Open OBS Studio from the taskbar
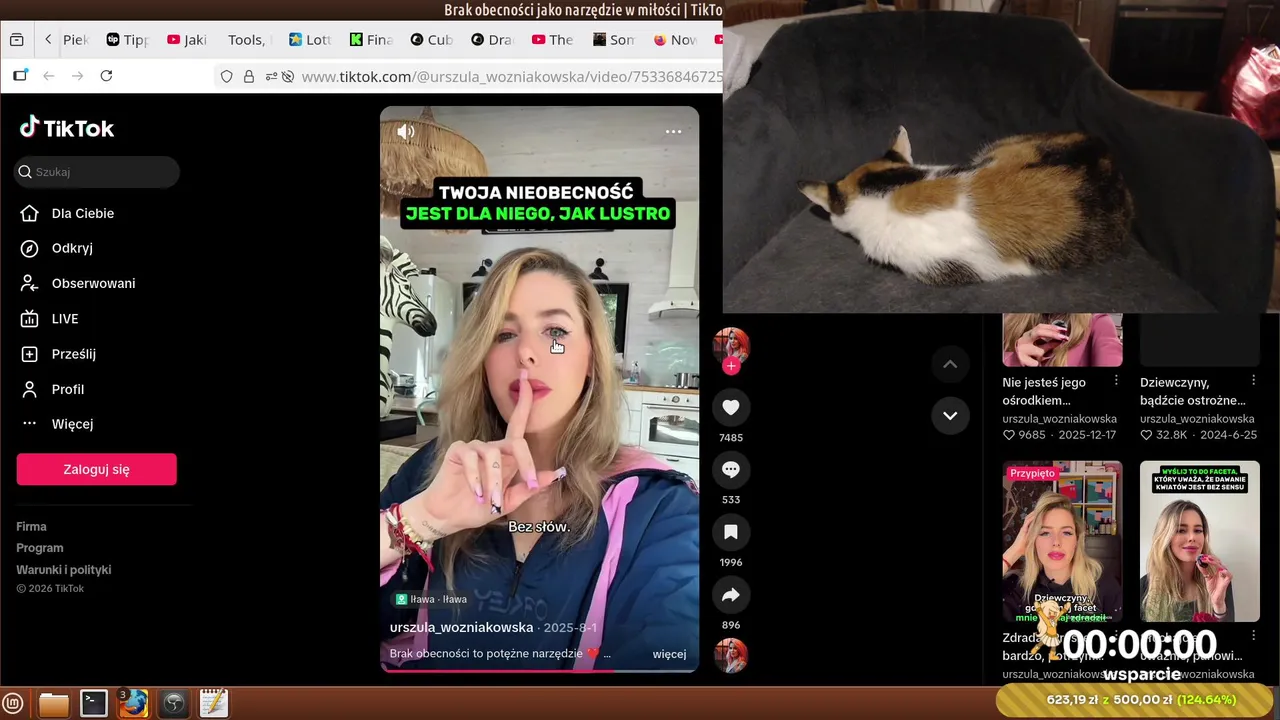This screenshot has width=1280, height=720. click(173, 704)
